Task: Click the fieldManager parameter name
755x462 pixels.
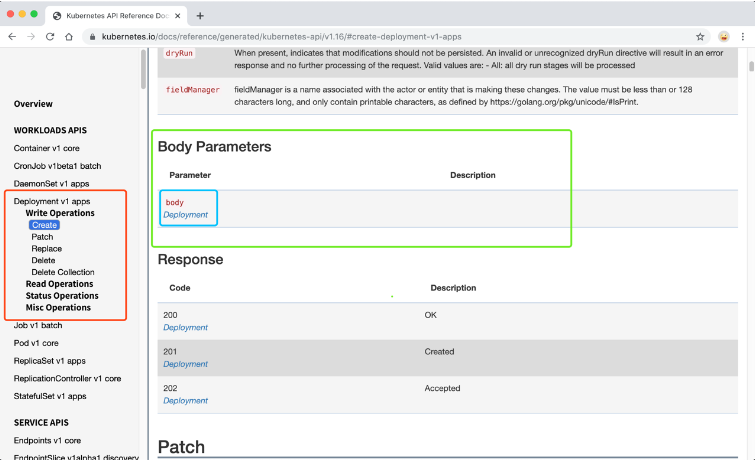Action: (193, 90)
